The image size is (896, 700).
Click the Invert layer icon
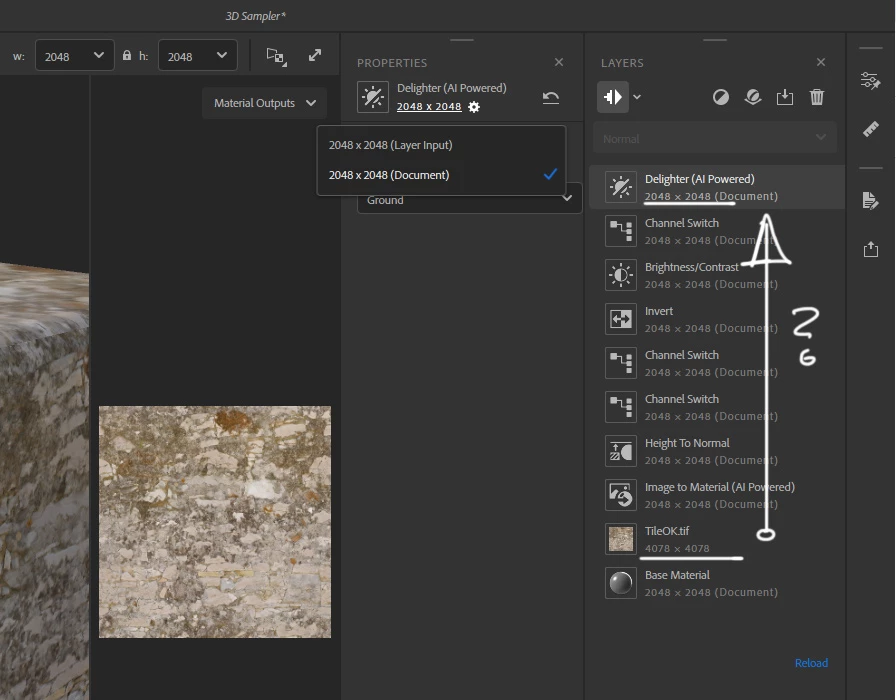(621, 319)
